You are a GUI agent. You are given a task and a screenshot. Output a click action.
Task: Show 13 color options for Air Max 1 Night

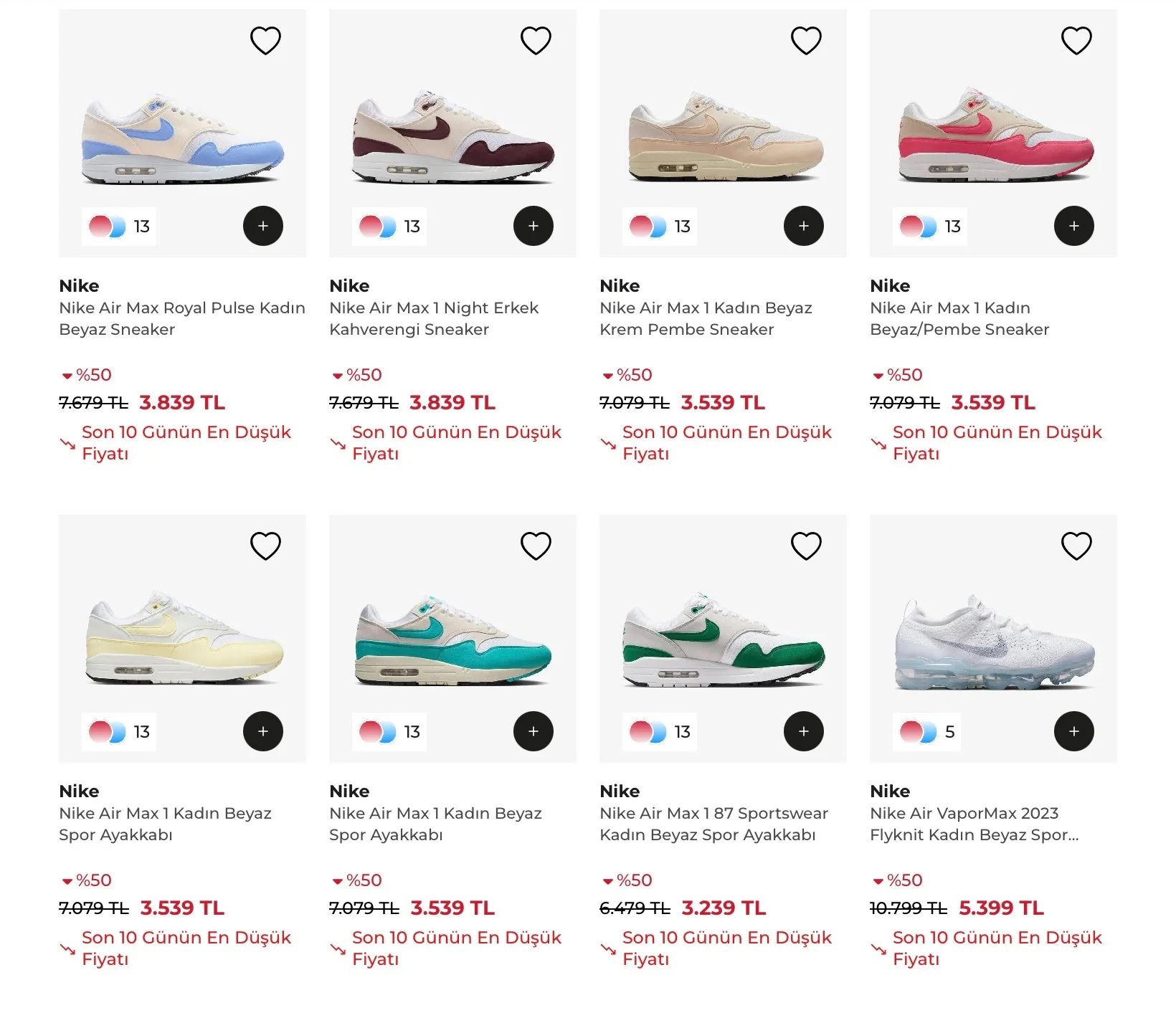(389, 226)
